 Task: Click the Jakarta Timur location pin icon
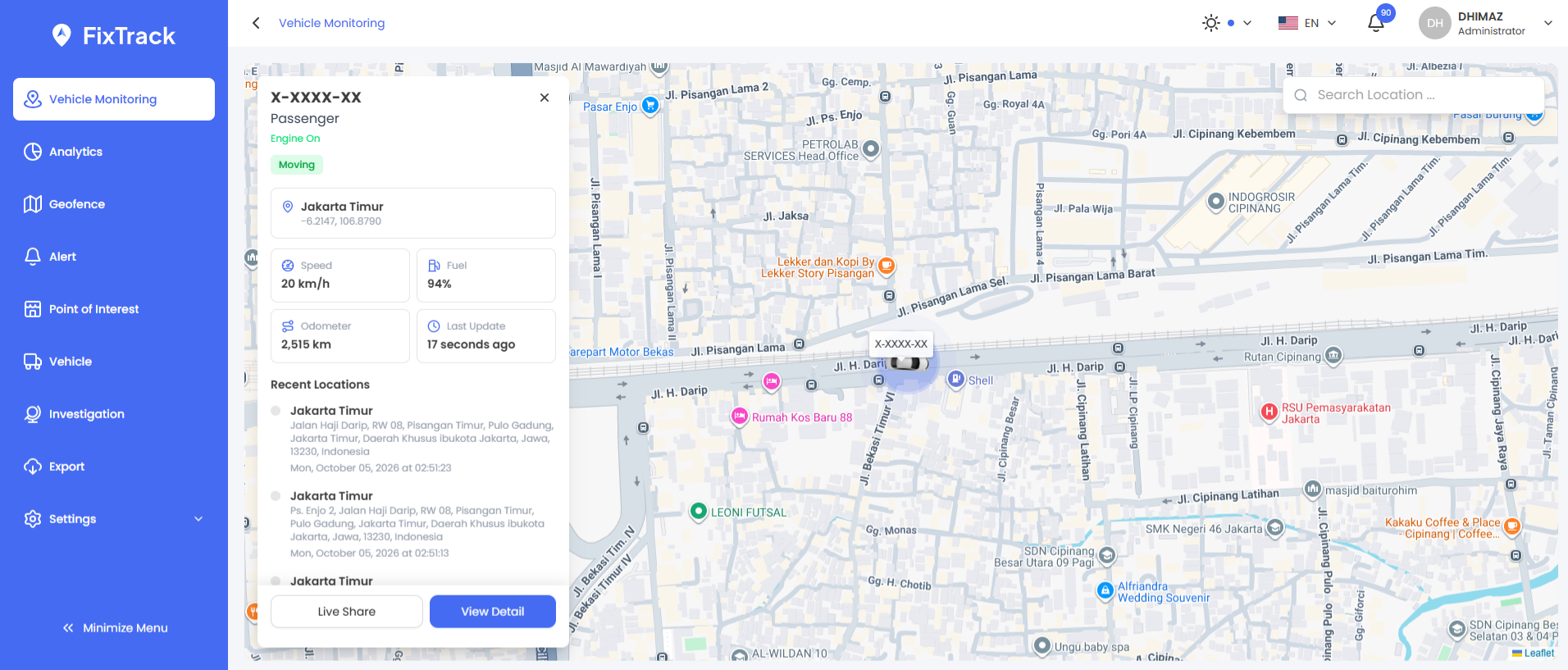288,207
